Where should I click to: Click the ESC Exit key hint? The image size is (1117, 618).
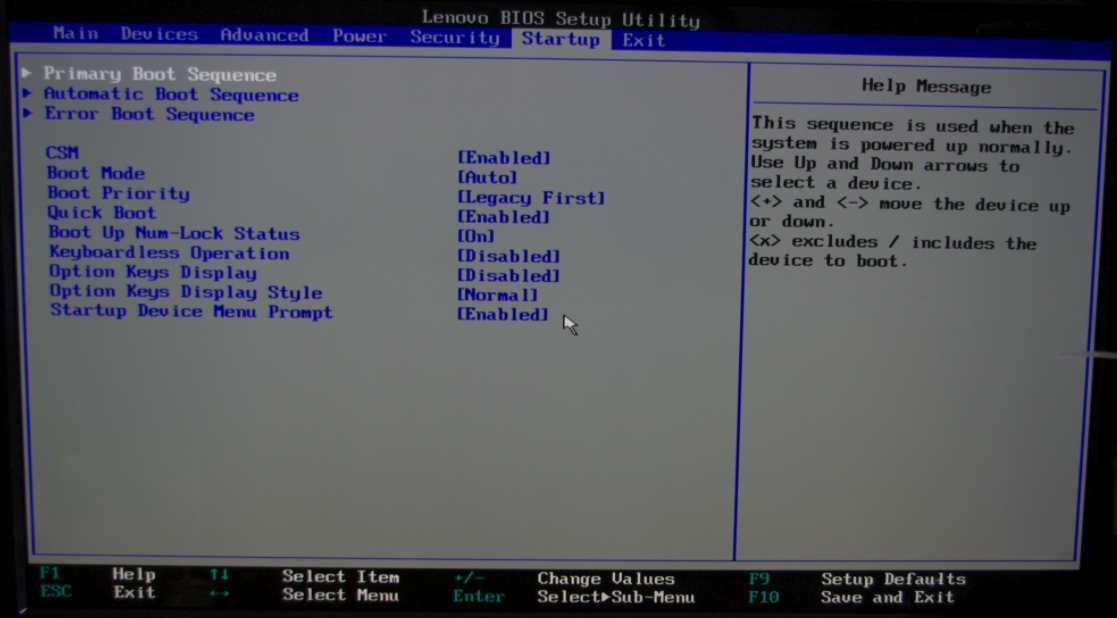(x=98, y=592)
